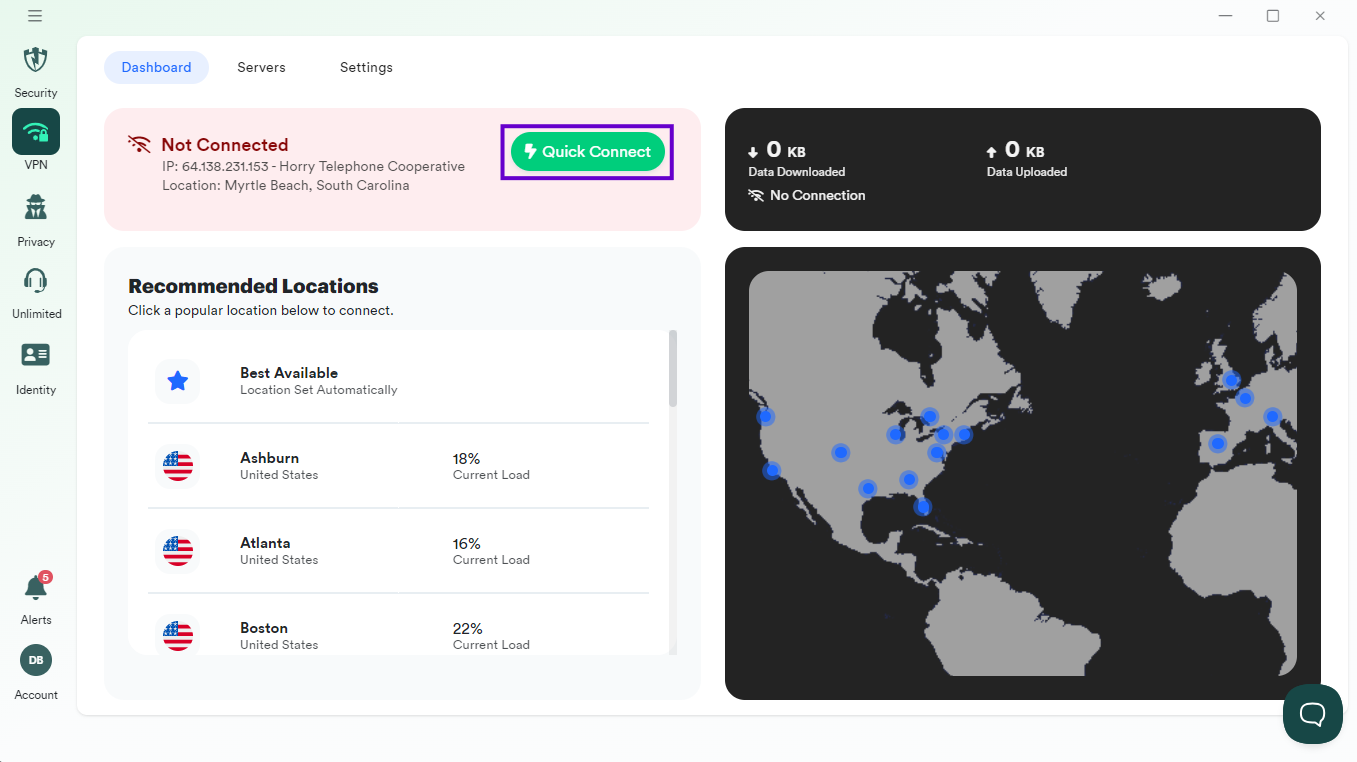Open the Identity card section

36,355
